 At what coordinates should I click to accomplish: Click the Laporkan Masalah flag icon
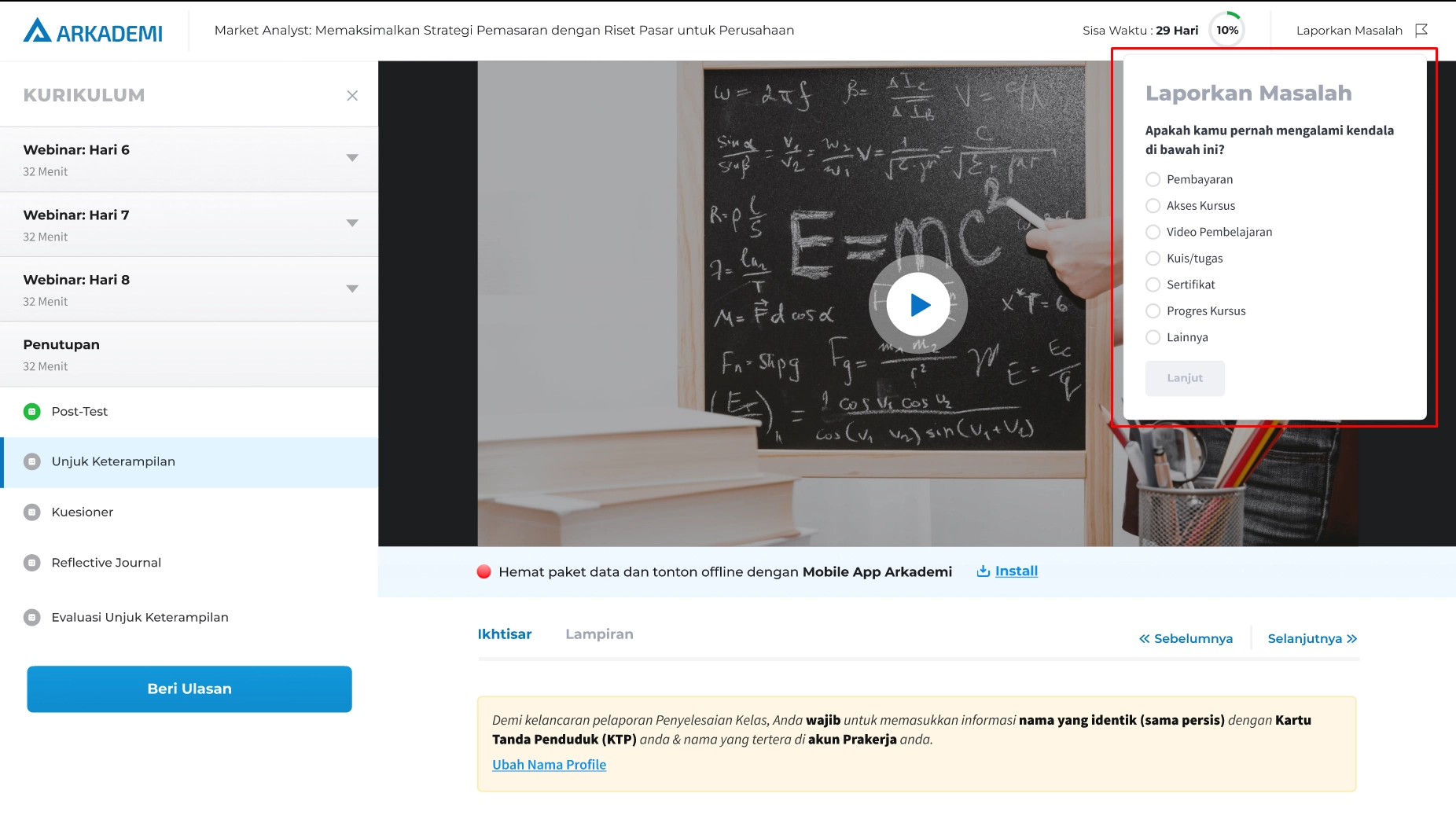[1421, 31]
